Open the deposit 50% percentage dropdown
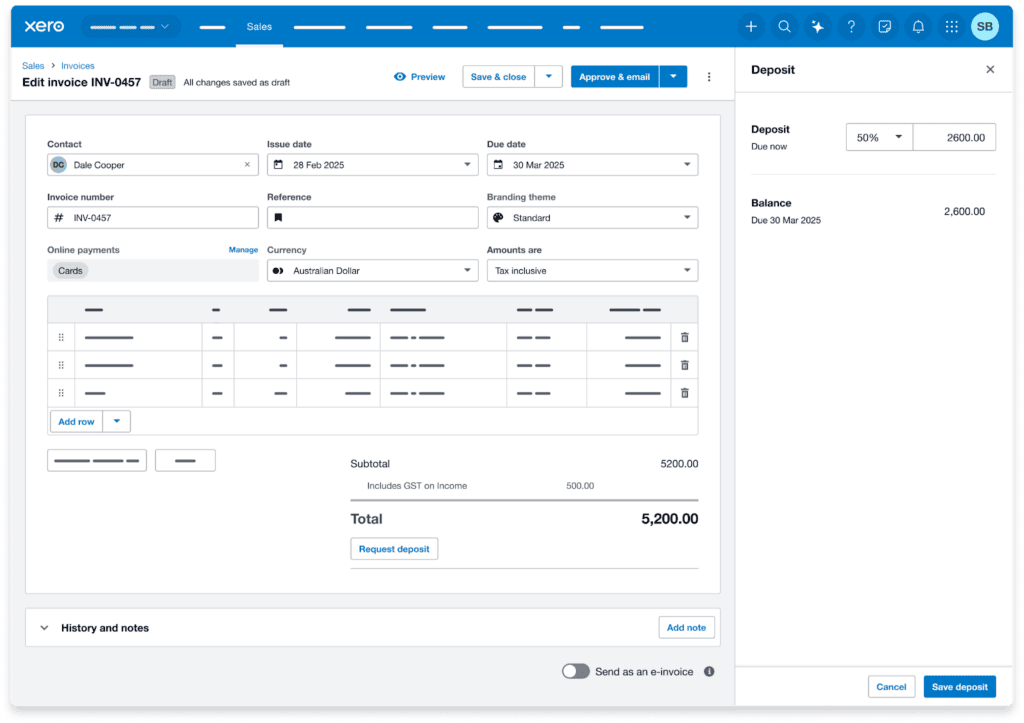Viewport: 1024px width, 723px height. pos(879,138)
